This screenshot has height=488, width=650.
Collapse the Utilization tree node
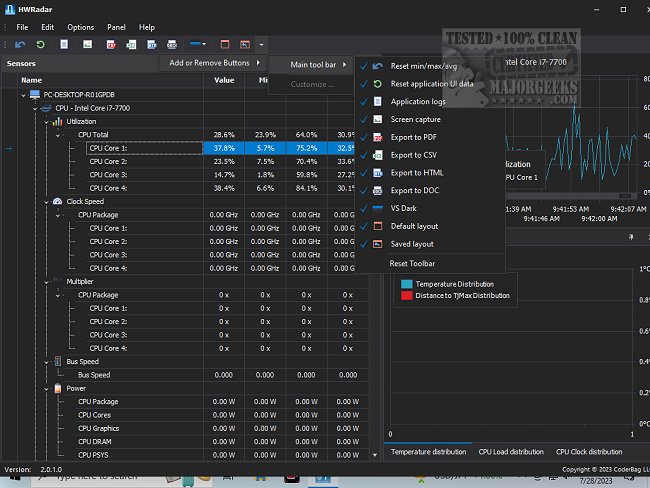tap(45, 121)
